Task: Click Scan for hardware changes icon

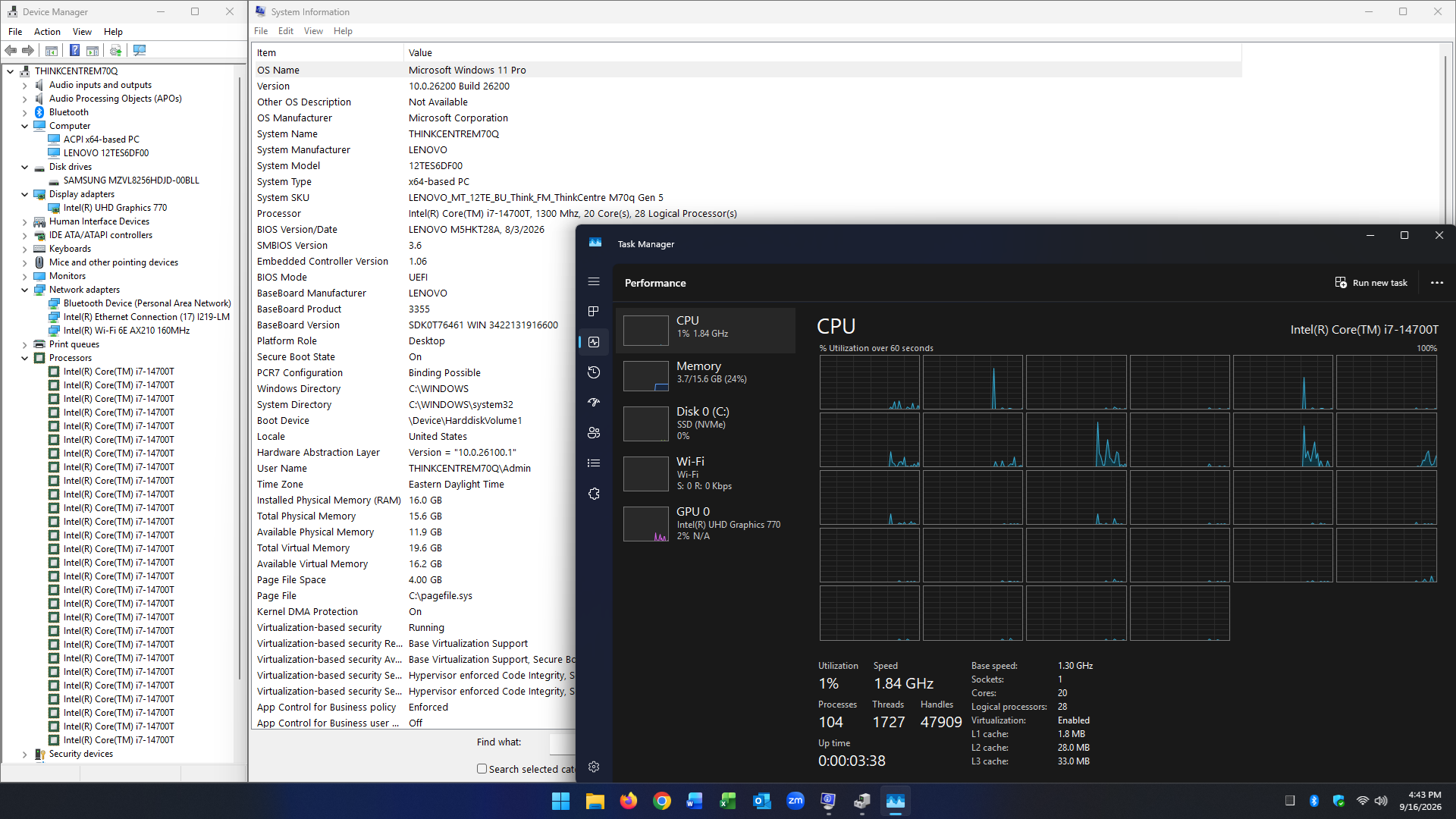Action: click(140, 51)
